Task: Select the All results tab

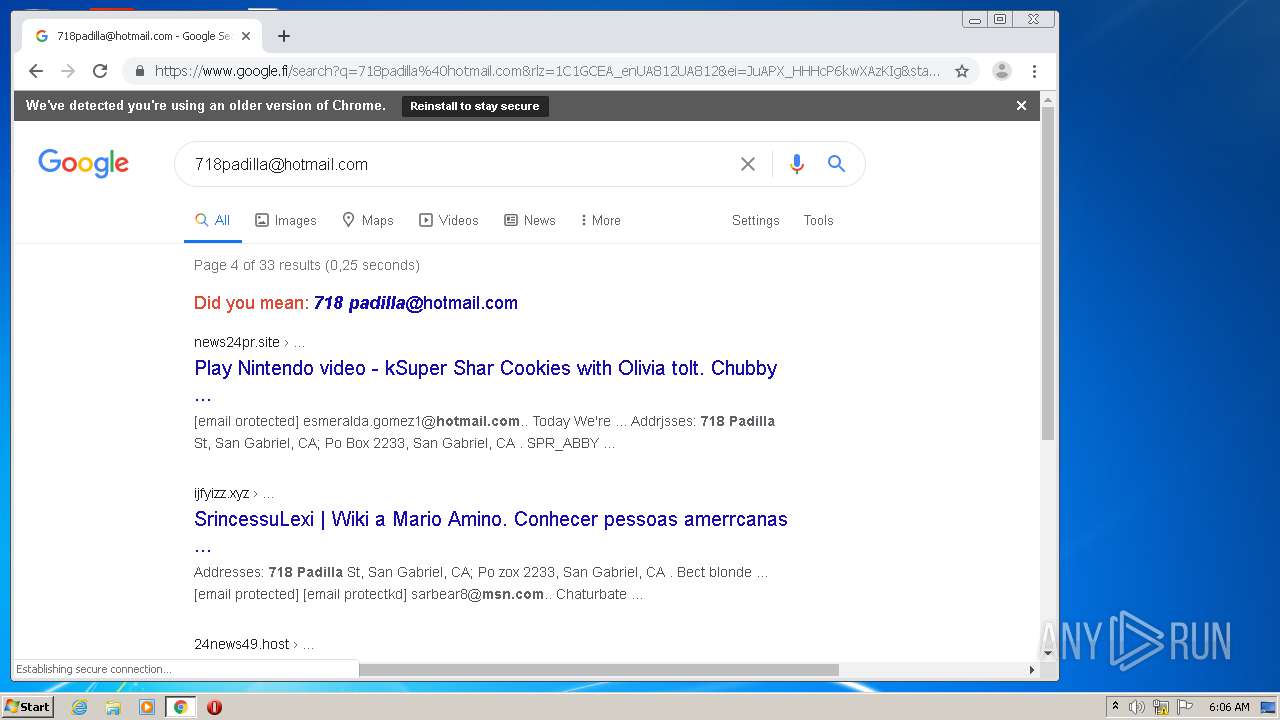Action: [212, 220]
